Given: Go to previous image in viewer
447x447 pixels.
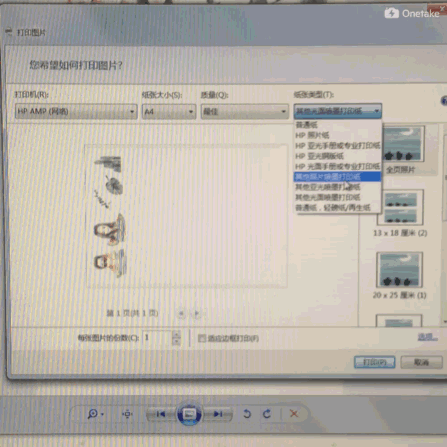Looking at the screenshot, I should pyautogui.click(x=161, y=414).
